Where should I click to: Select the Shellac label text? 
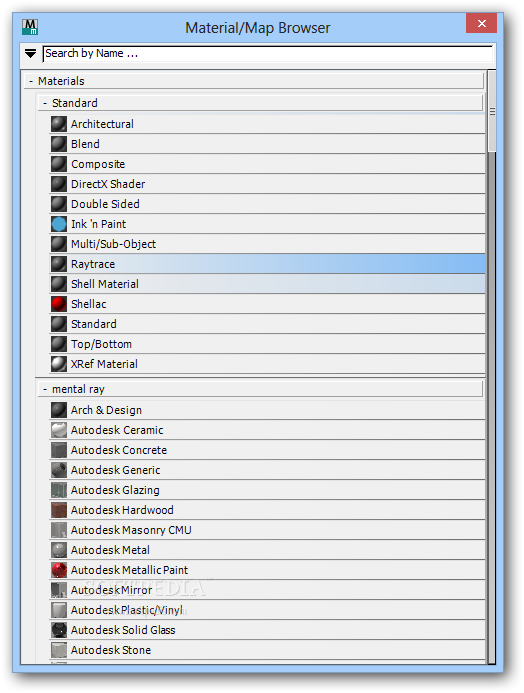(89, 304)
